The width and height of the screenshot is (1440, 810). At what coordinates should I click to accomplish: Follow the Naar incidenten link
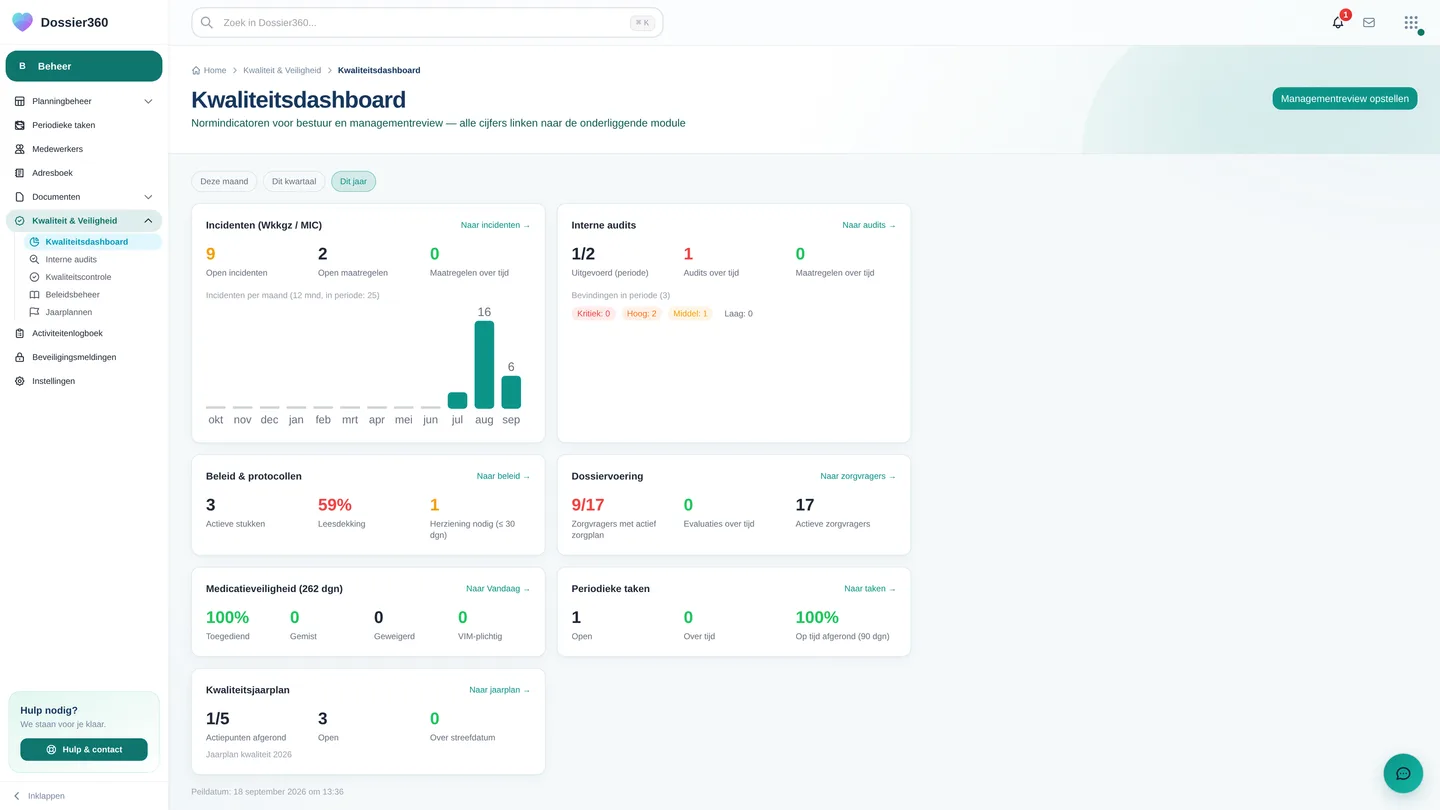(495, 225)
